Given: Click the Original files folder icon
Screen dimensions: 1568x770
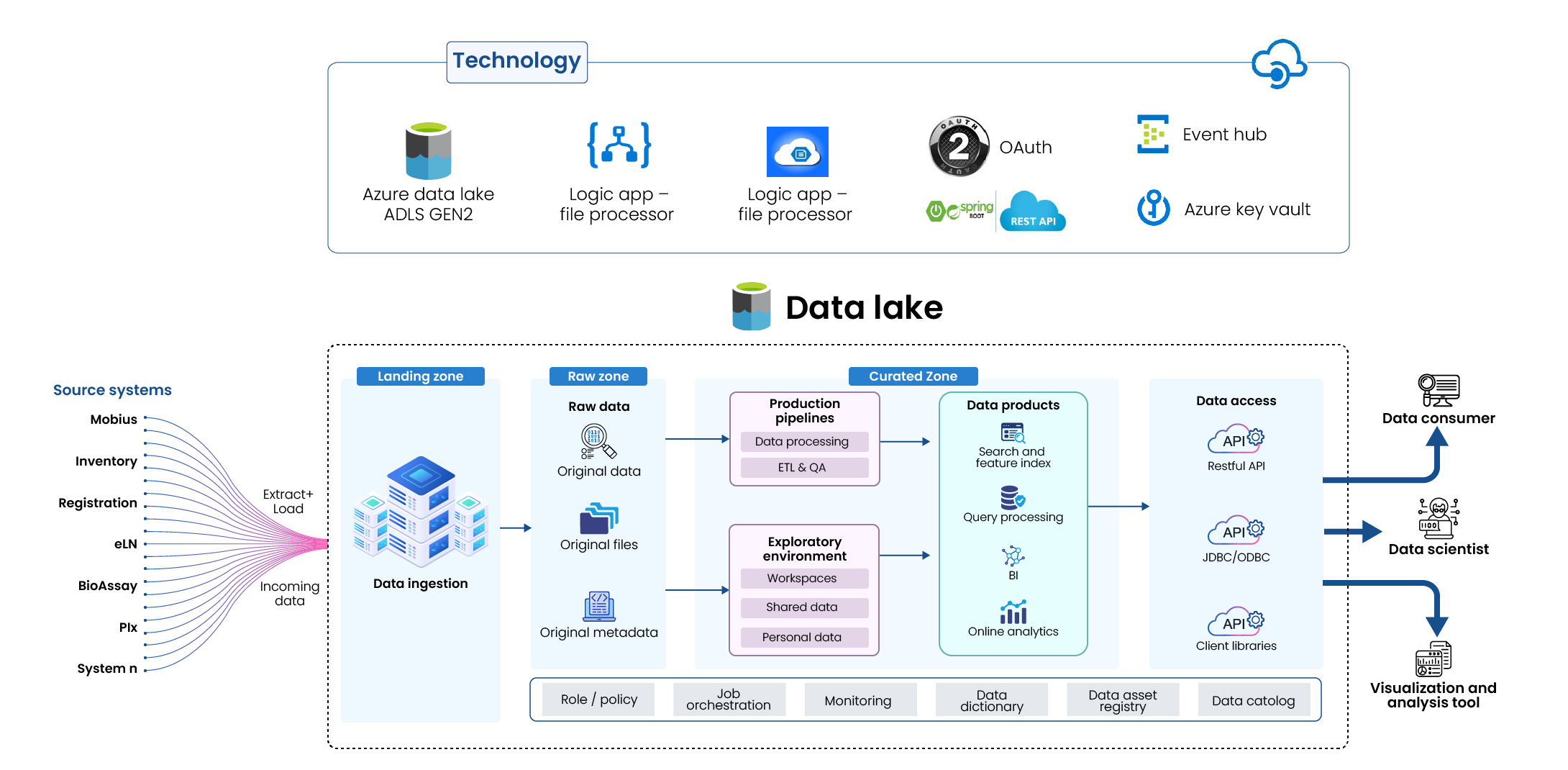Looking at the screenshot, I should click(598, 518).
